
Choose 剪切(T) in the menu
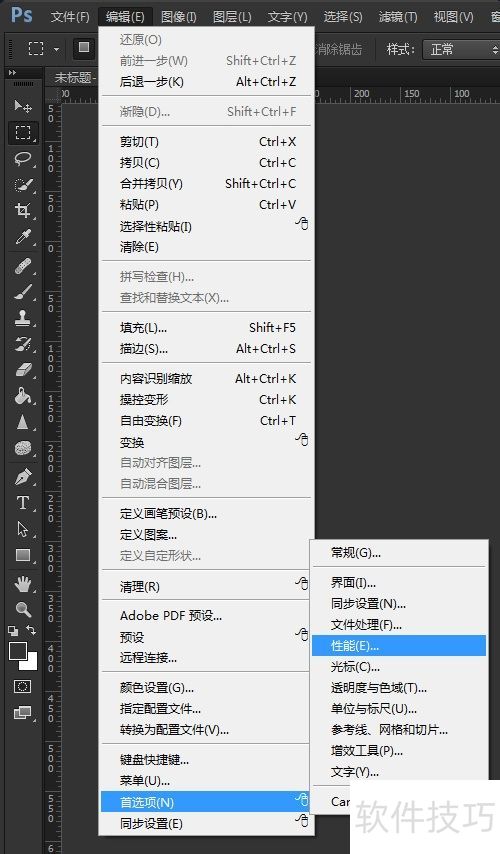(x=207, y=142)
